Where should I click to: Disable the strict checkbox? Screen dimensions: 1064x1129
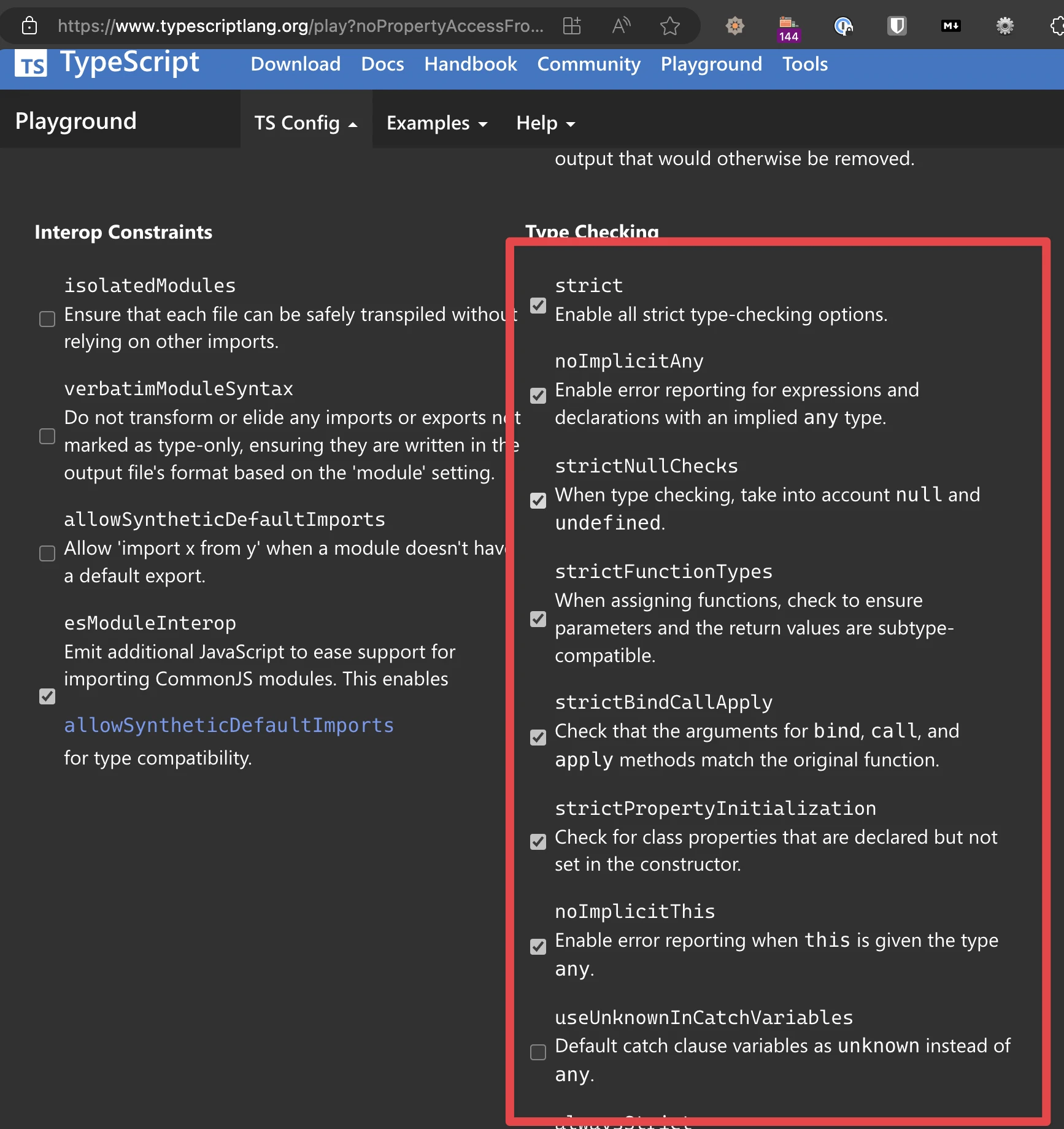click(x=538, y=306)
